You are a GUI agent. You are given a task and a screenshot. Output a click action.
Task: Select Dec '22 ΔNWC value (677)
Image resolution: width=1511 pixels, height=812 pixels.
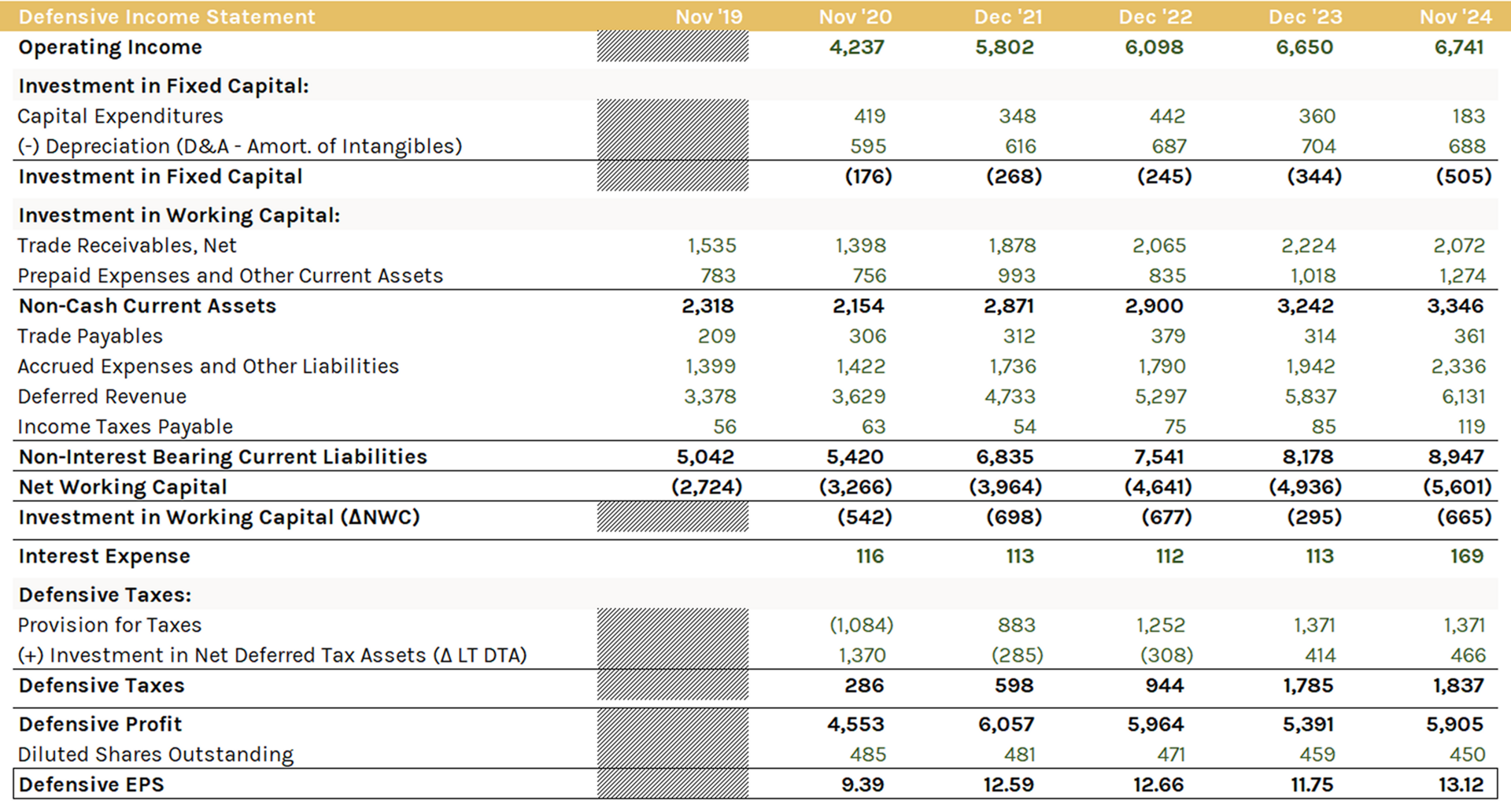(x=1166, y=517)
